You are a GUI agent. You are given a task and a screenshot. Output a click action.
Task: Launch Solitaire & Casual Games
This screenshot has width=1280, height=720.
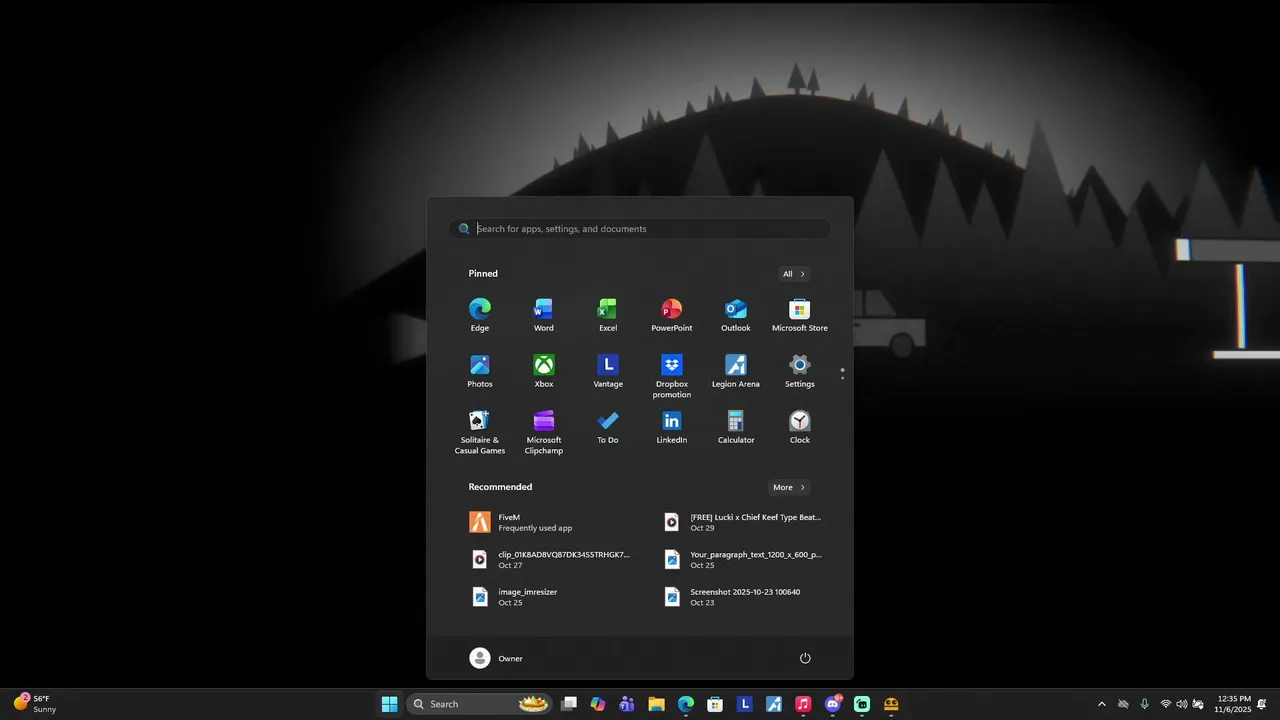pos(480,432)
